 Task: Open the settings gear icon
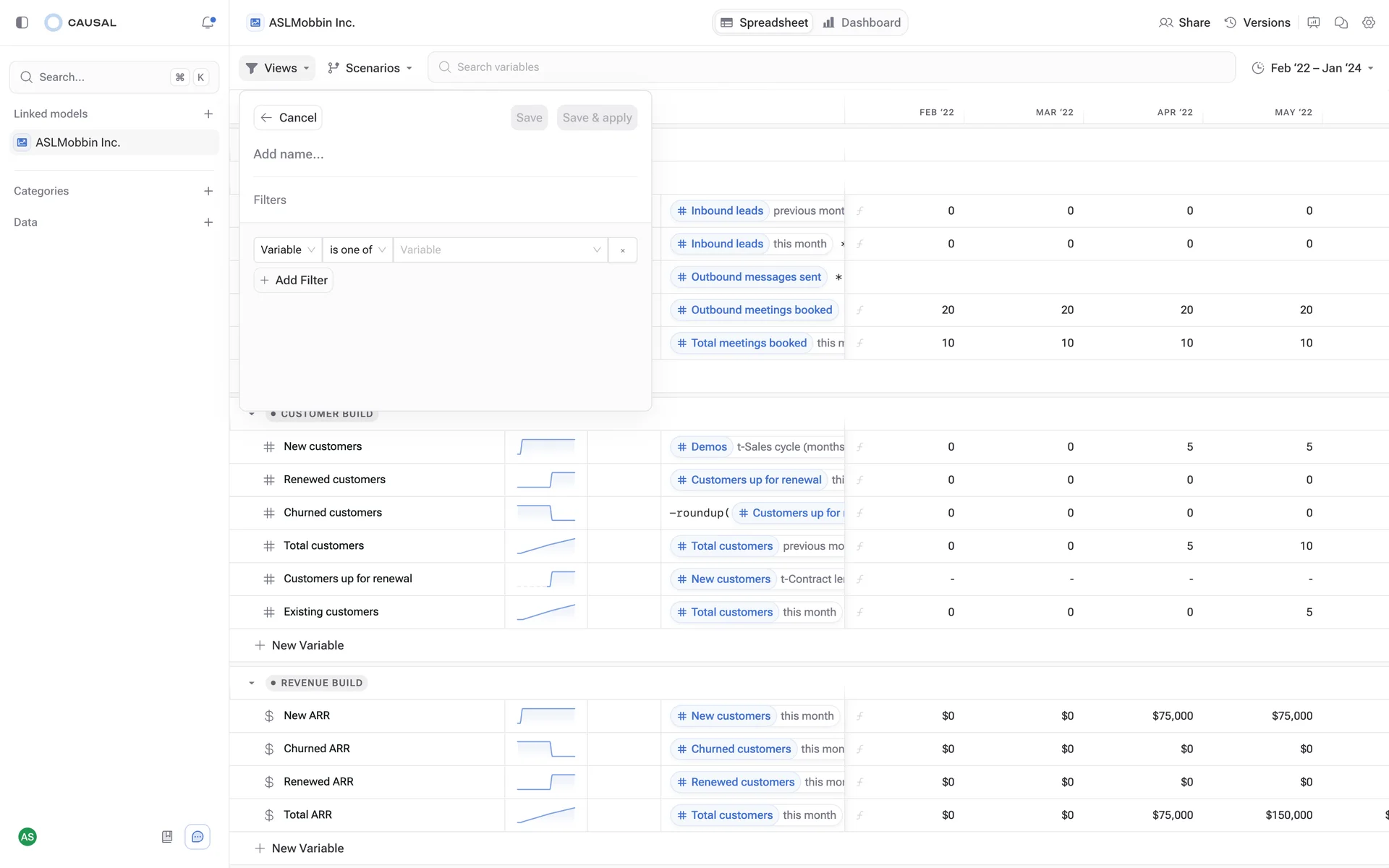pos(1368,22)
